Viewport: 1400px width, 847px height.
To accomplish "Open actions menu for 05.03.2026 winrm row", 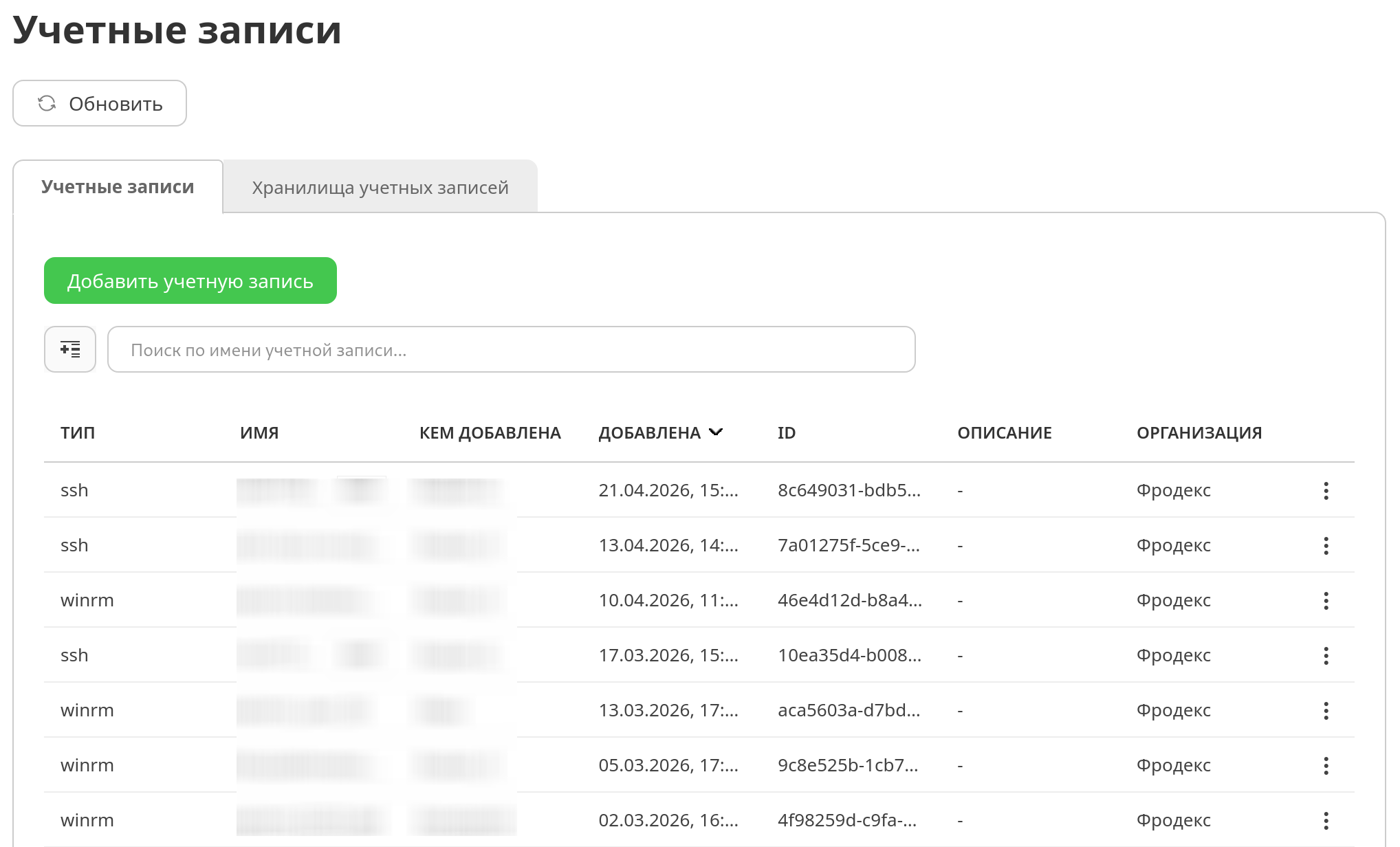I will coord(1326,765).
